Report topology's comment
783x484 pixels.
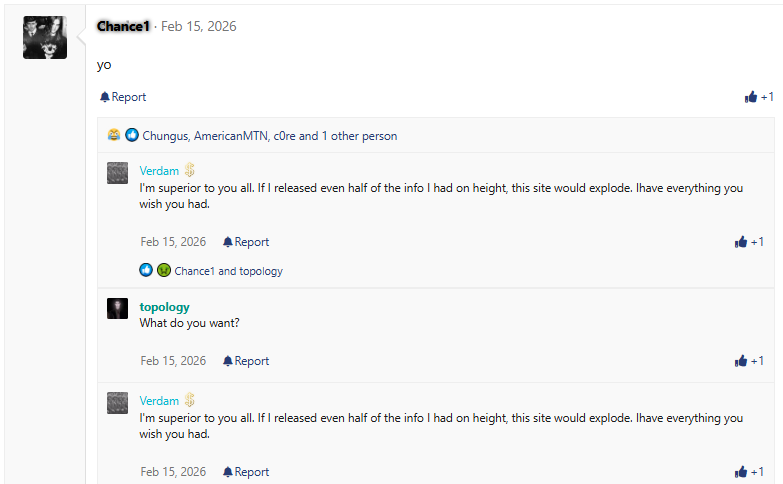click(x=246, y=361)
